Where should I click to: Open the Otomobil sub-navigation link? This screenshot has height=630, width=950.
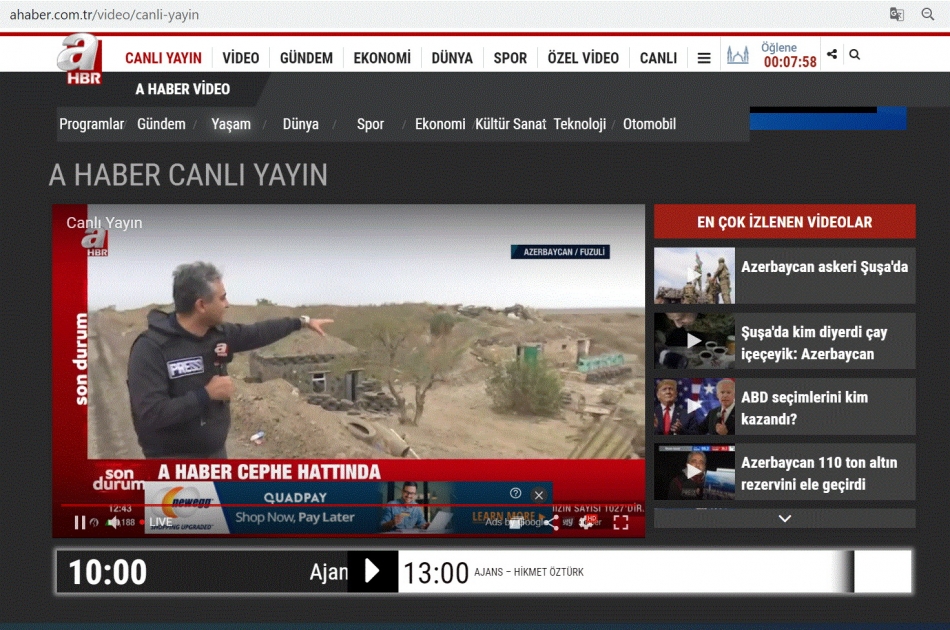point(649,124)
